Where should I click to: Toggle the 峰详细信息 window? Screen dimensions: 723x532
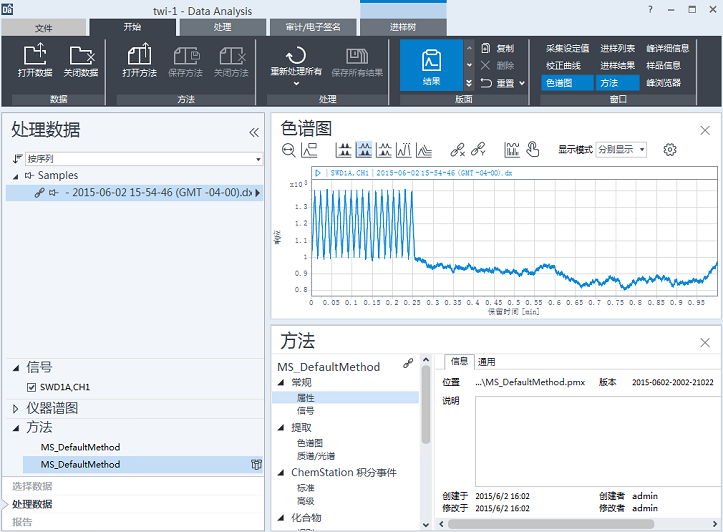pyautogui.click(x=667, y=48)
